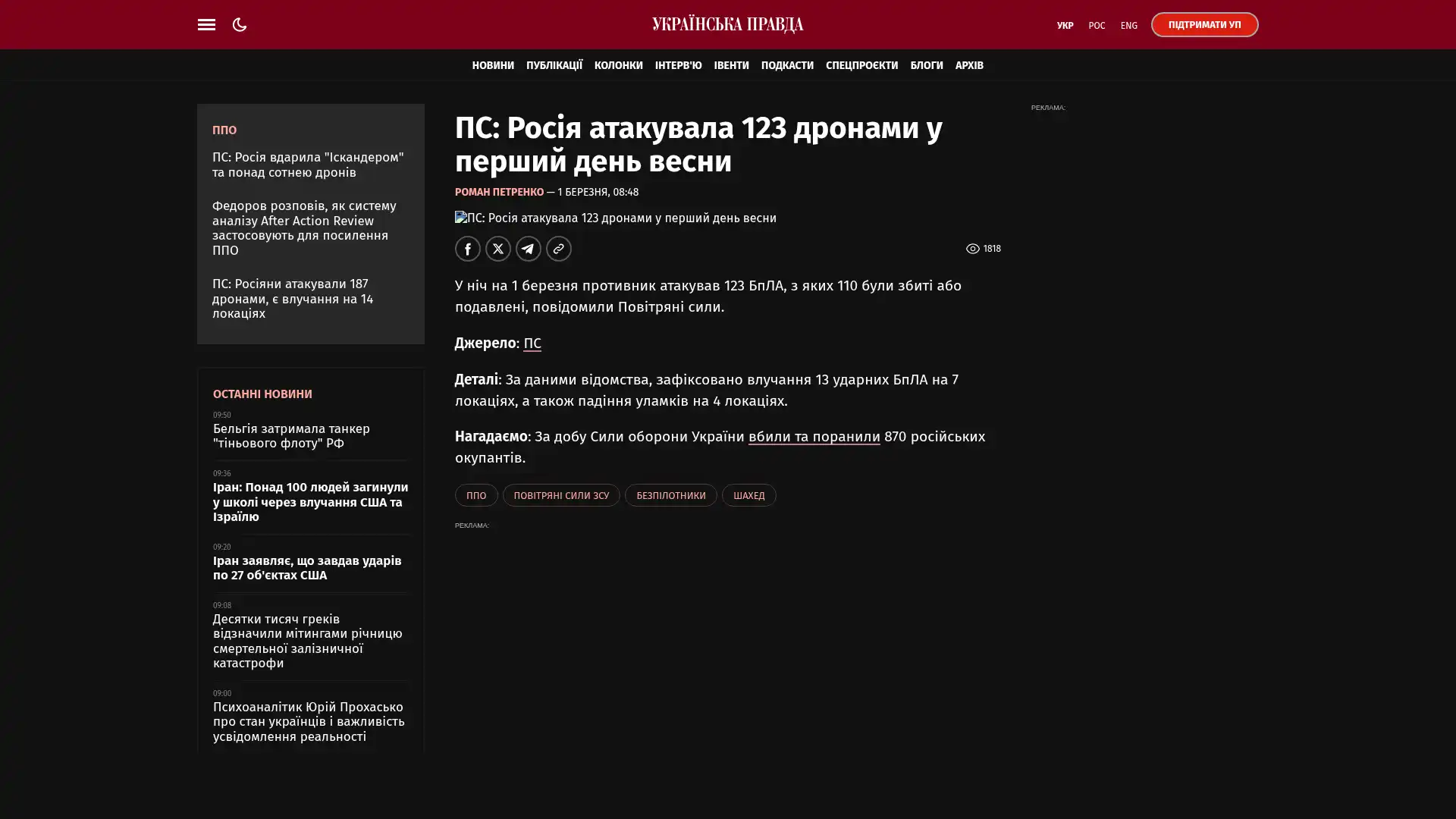
Task: Share article on X (Twitter)
Action: [498, 249]
